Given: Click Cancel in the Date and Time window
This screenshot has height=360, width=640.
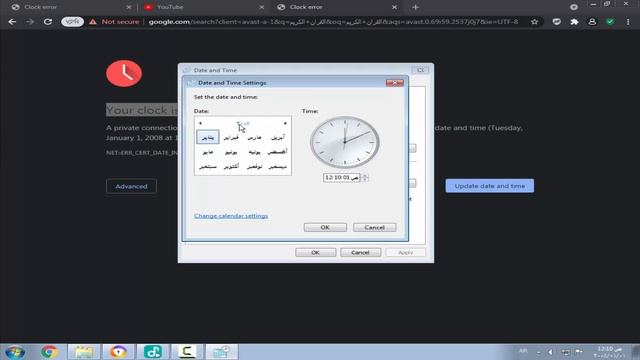Looking at the screenshot, I should pos(360,253).
